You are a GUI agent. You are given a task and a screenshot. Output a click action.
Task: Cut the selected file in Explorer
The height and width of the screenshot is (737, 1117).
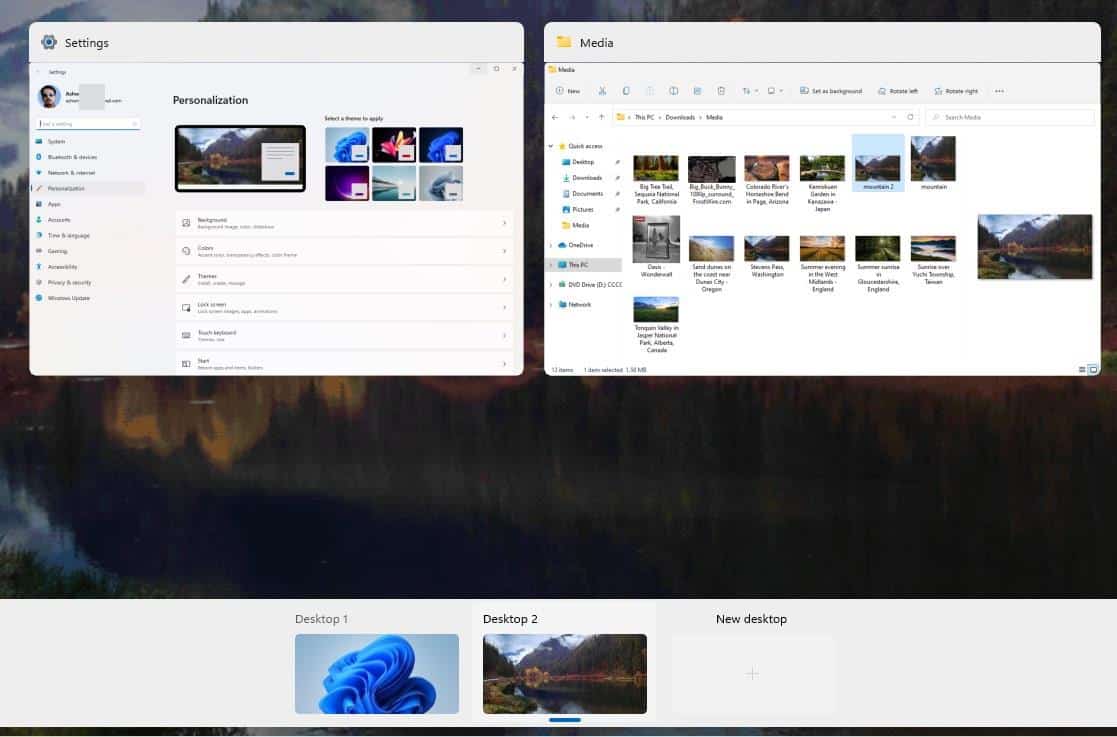point(601,90)
